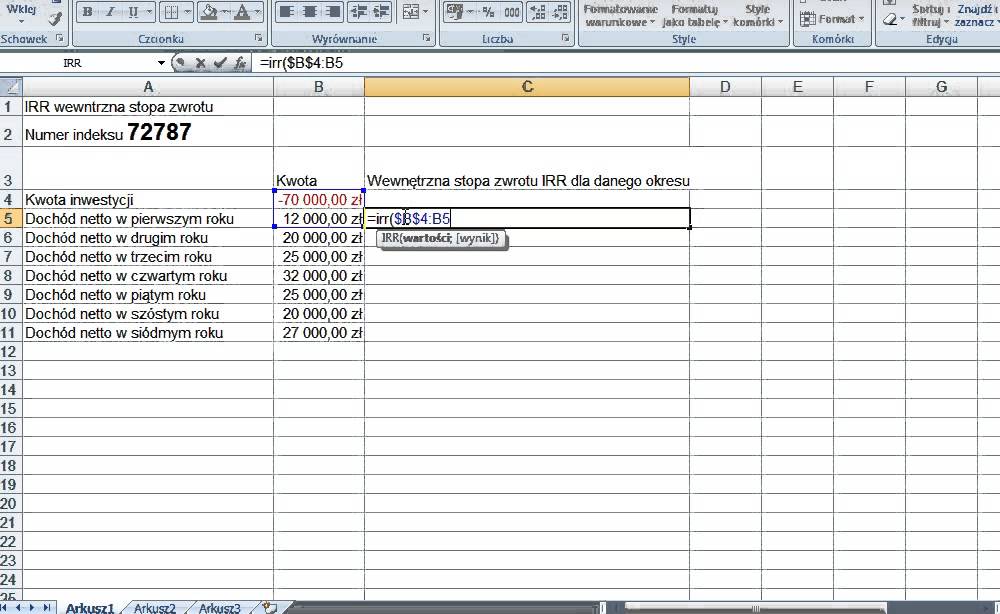The width and height of the screenshot is (1000, 614).
Task: Open underline style dropdown arrow
Action: [x=149, y=12]
